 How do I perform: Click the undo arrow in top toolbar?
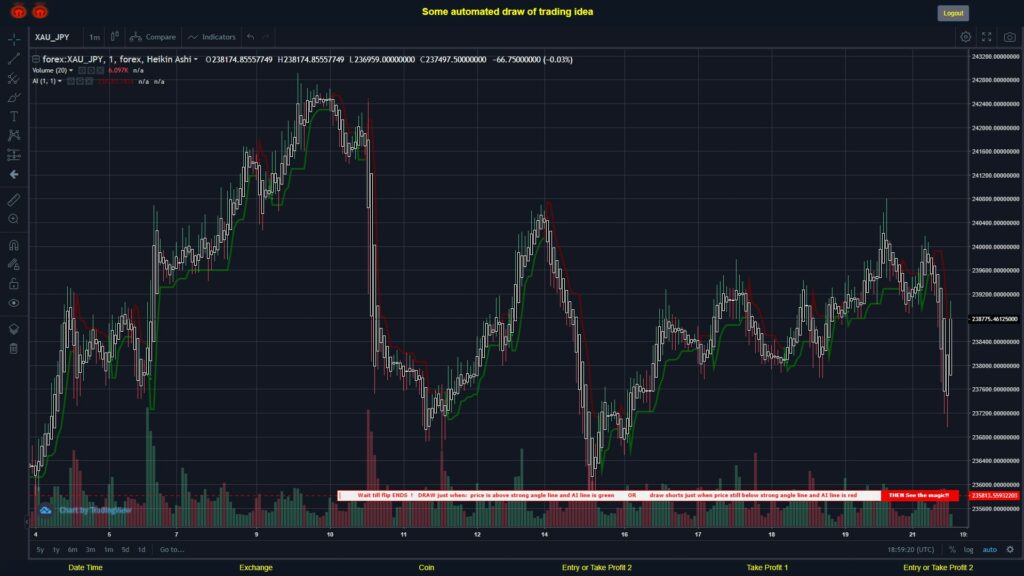click(x=251, y=37)
